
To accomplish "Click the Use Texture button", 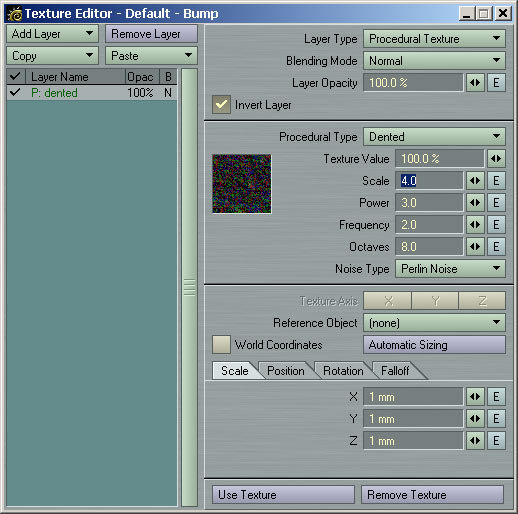I will point(283,495).
